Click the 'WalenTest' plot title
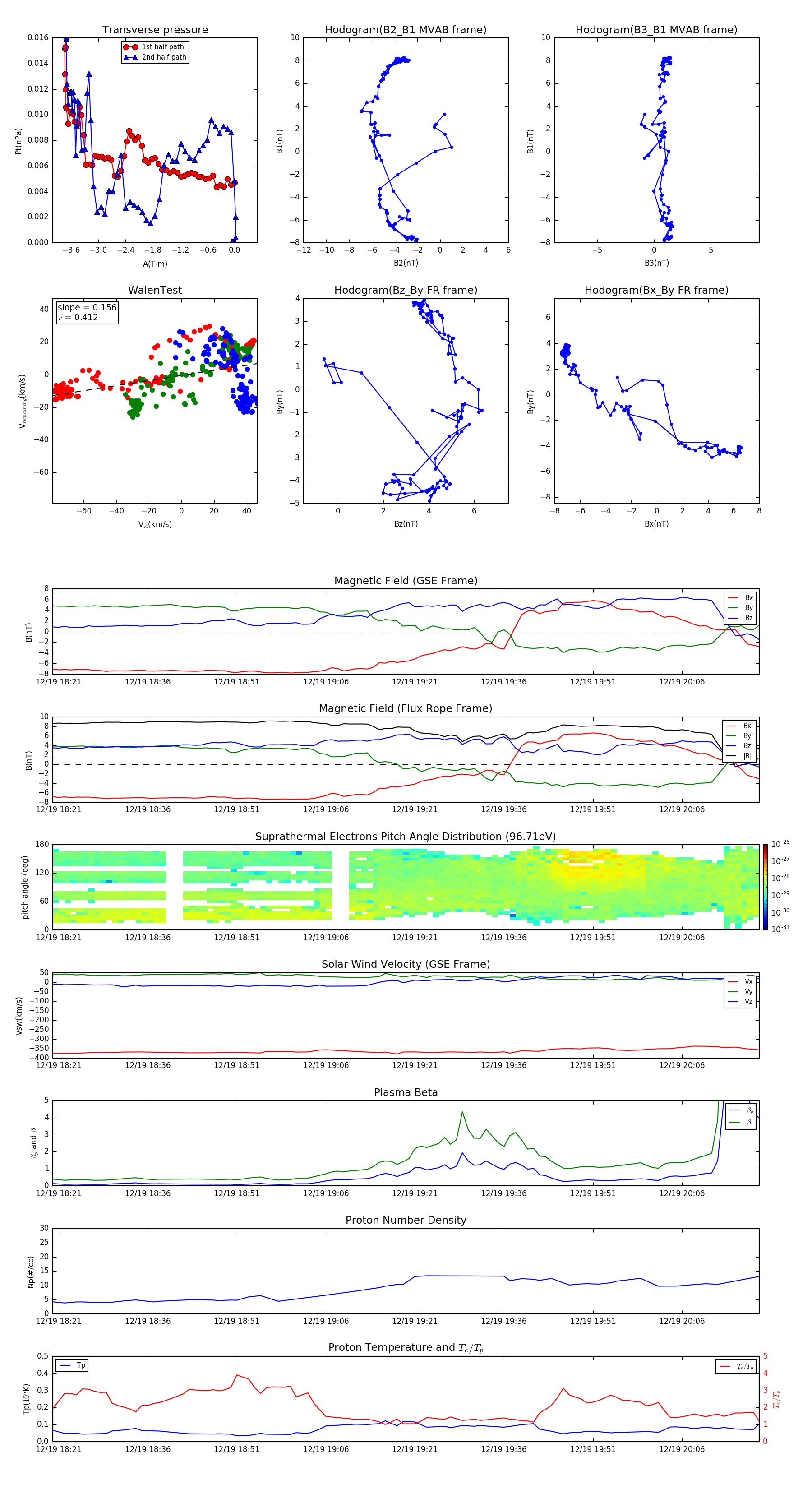The height and width of the screenshot is (1489, 812). (155, 290)
